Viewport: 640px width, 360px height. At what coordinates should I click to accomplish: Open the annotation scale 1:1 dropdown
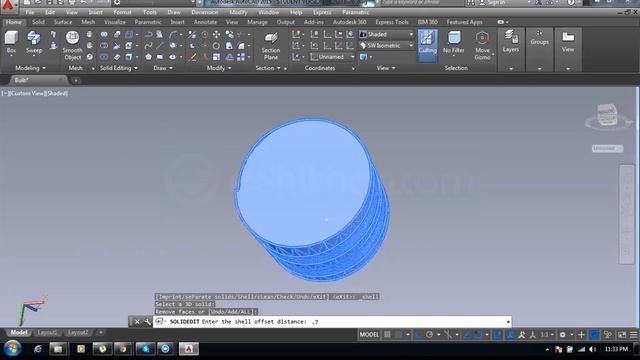click(x=547, y=335)
